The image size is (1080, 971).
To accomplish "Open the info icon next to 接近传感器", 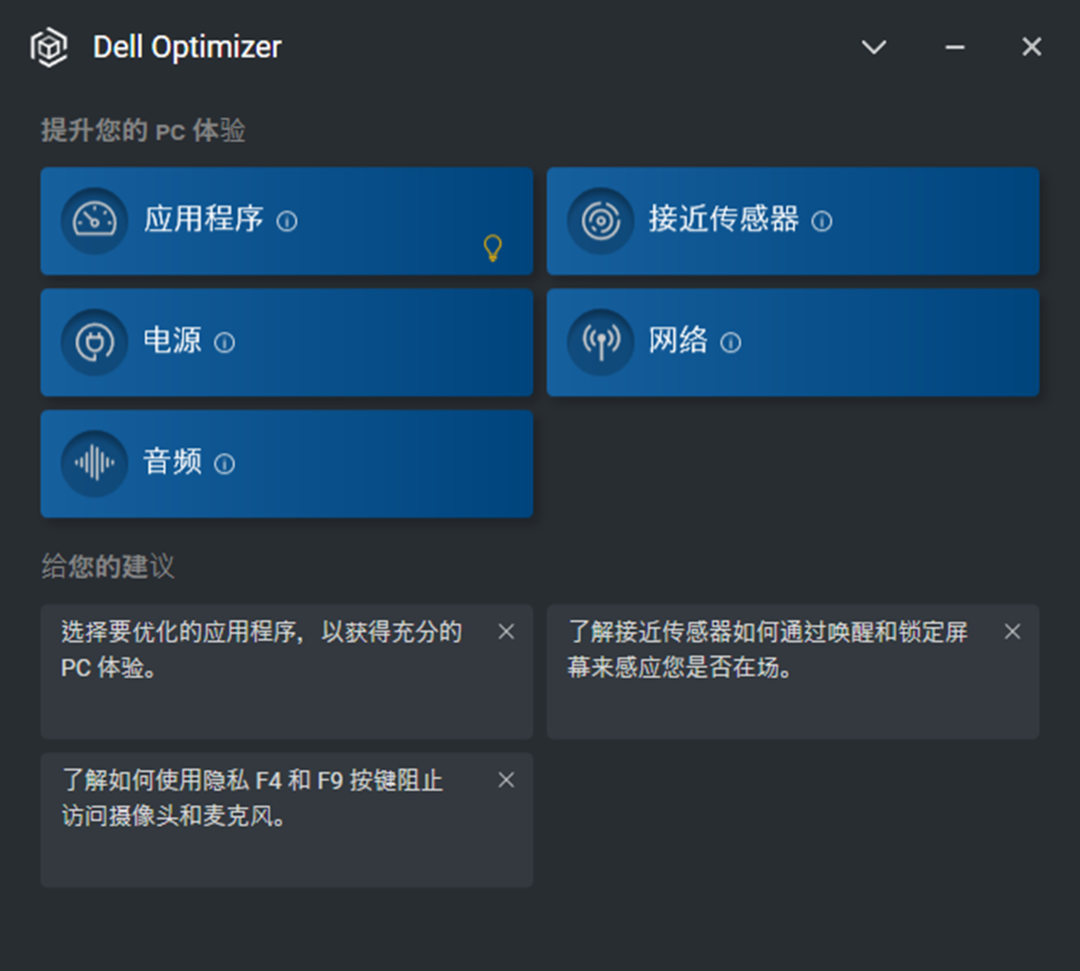I will (821, 222).
